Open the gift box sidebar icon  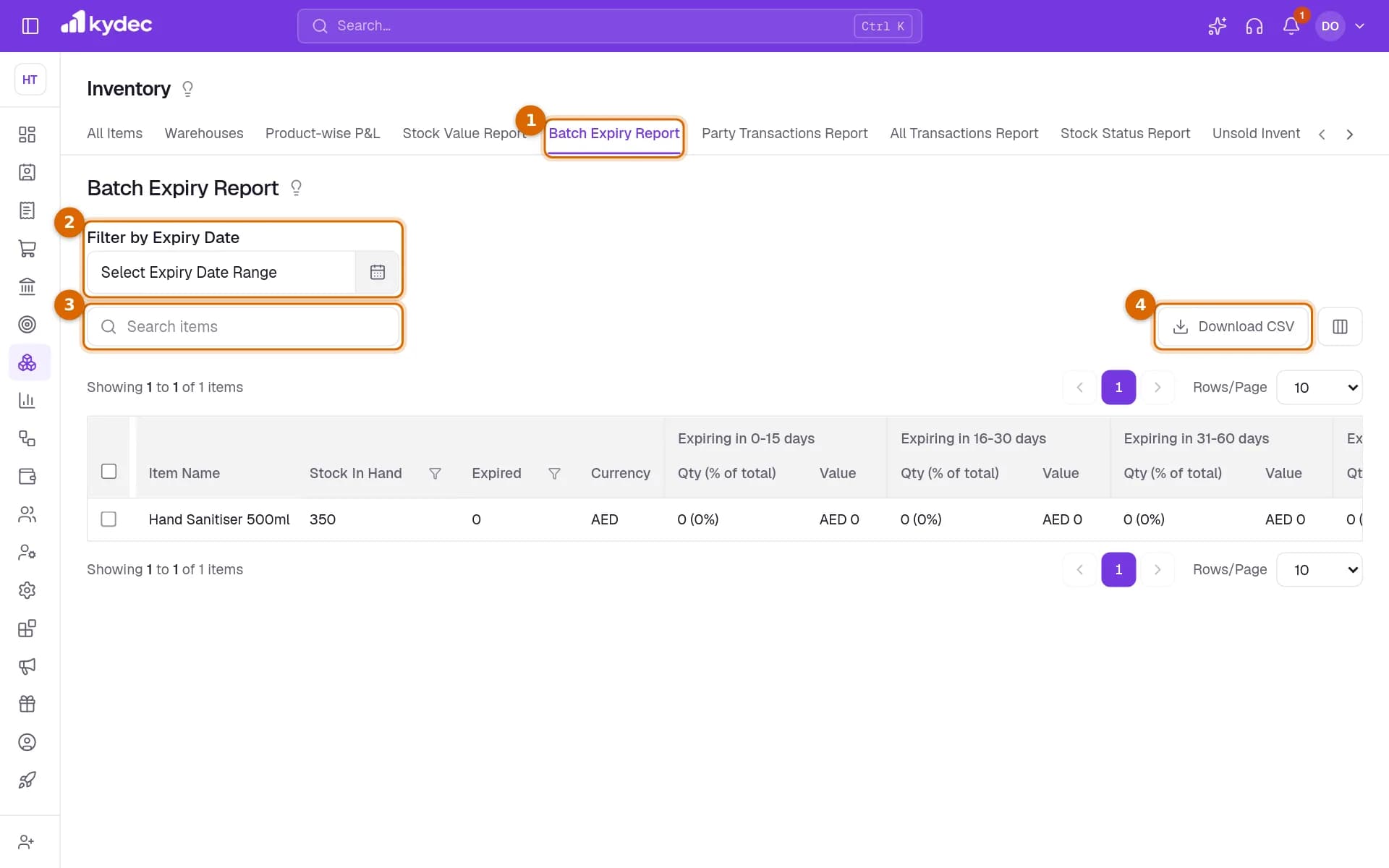coord(27,704)
